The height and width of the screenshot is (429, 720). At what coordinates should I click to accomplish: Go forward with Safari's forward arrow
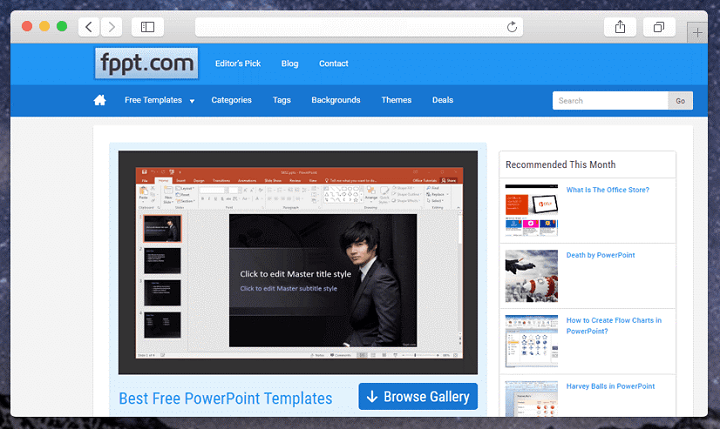(x=112, y=27)
